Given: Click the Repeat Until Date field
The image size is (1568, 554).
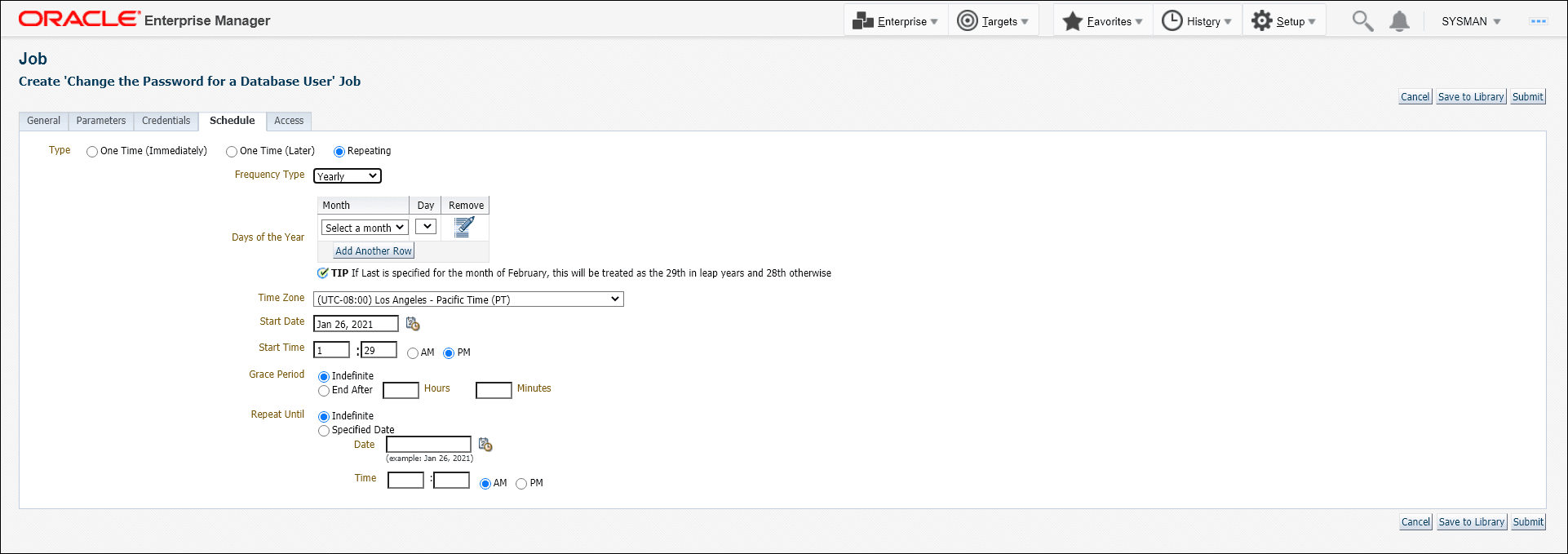Looking at the screenshot, I should click(428, 445).
